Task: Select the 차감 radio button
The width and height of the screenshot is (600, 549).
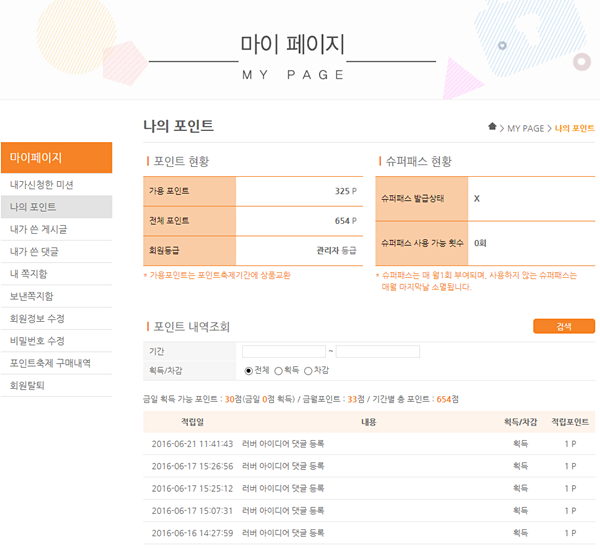Action: pyautogui.click(x=309, y=370)
